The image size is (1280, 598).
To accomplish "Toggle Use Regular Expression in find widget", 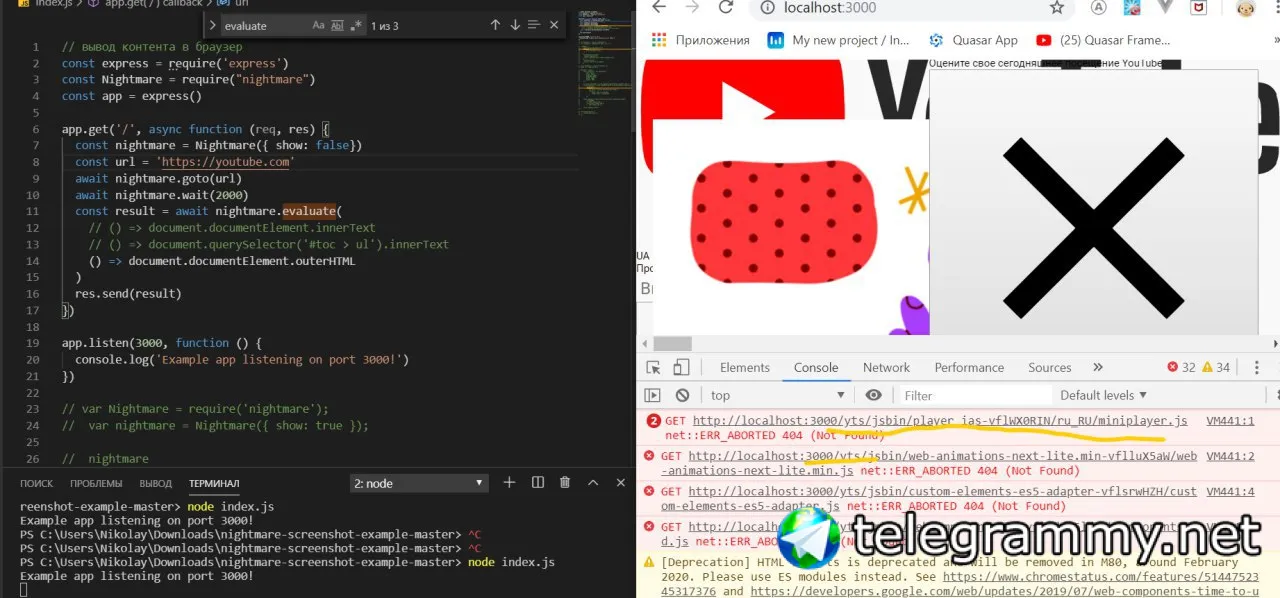I will click(x=355, y=25).
